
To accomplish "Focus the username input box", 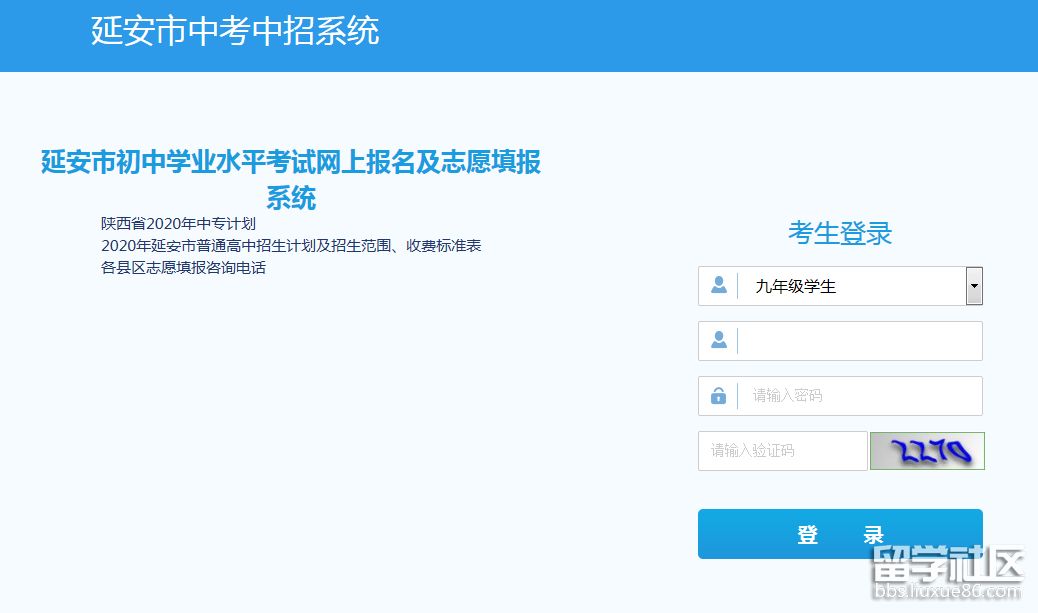I will pyautogui.click(x=858, y=341).
